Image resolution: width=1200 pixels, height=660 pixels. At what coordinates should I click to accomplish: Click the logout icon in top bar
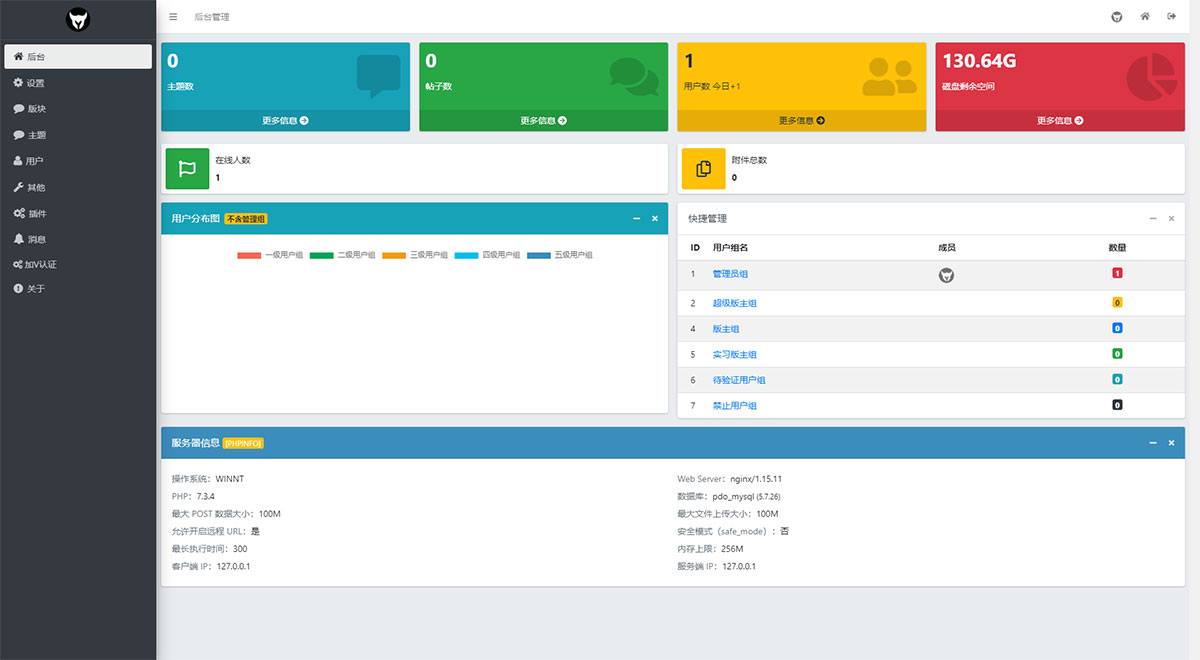(x=1171, y=17)
